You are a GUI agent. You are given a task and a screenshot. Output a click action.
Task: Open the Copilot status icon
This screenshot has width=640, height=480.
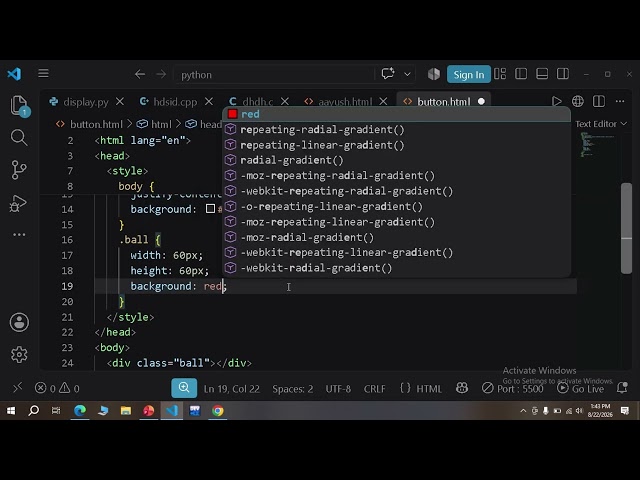coord(462,388)
